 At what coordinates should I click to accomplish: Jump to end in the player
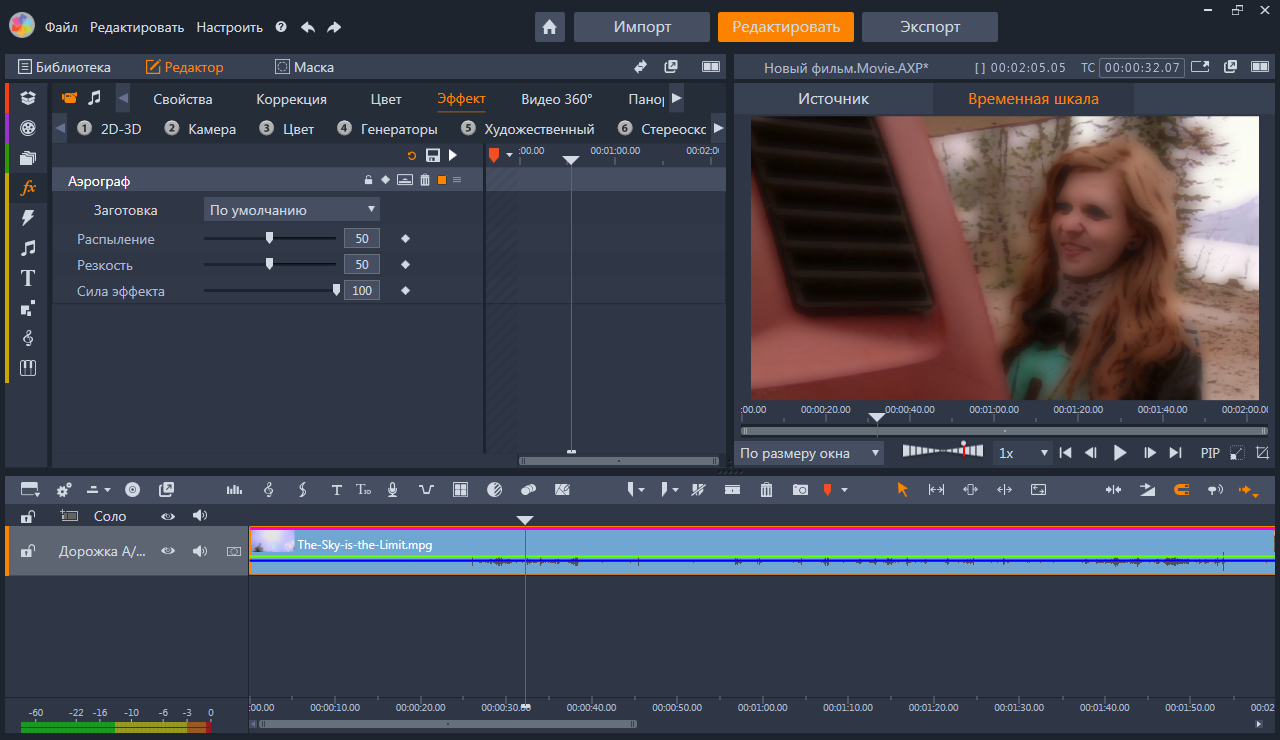[1176, 453]
